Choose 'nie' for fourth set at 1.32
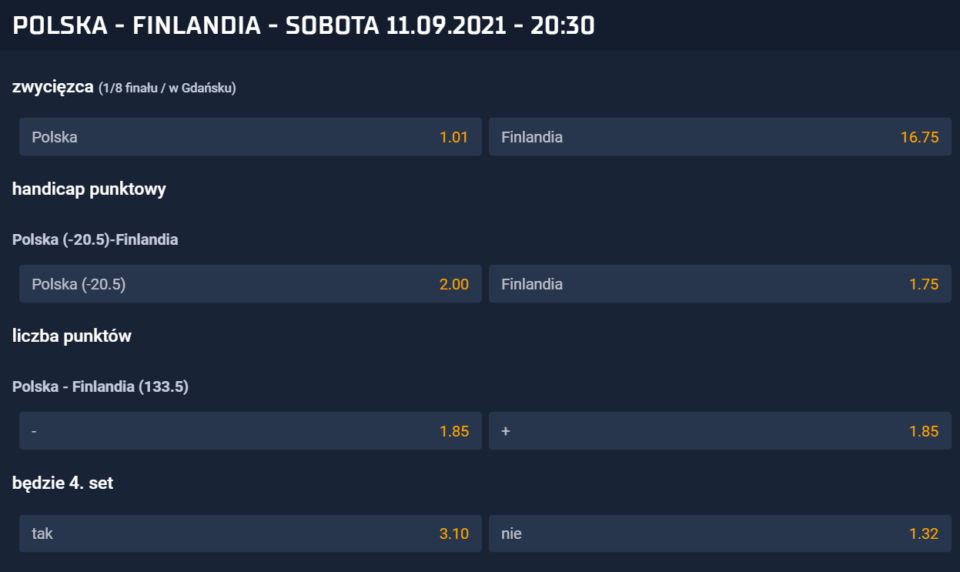 [720, 533]
